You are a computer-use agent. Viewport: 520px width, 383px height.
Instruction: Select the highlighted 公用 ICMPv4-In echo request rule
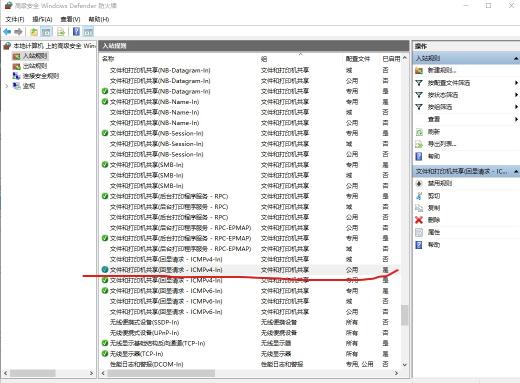(166, 270)
